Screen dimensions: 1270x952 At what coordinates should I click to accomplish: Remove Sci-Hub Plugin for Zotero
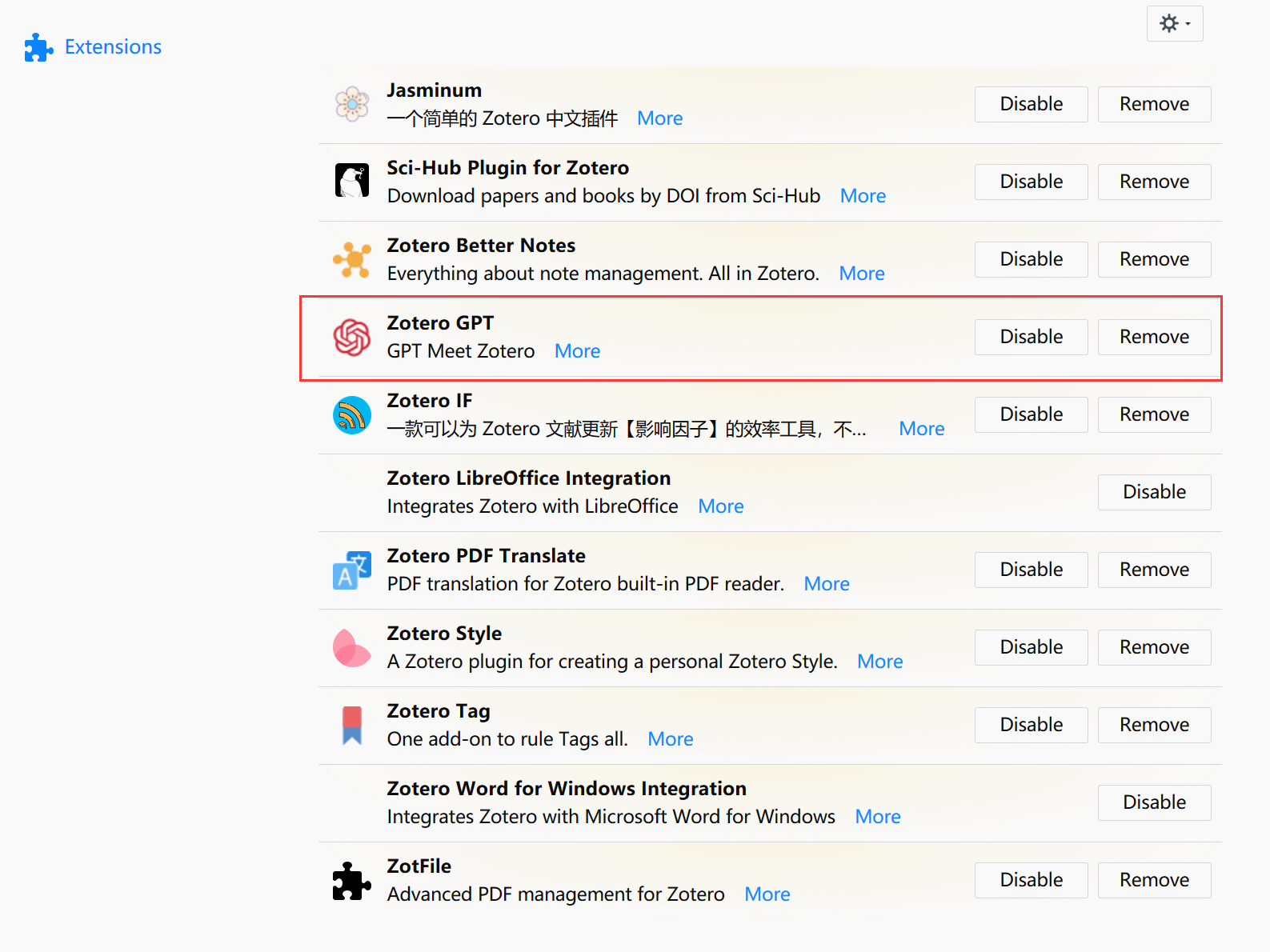(1154, 182)
